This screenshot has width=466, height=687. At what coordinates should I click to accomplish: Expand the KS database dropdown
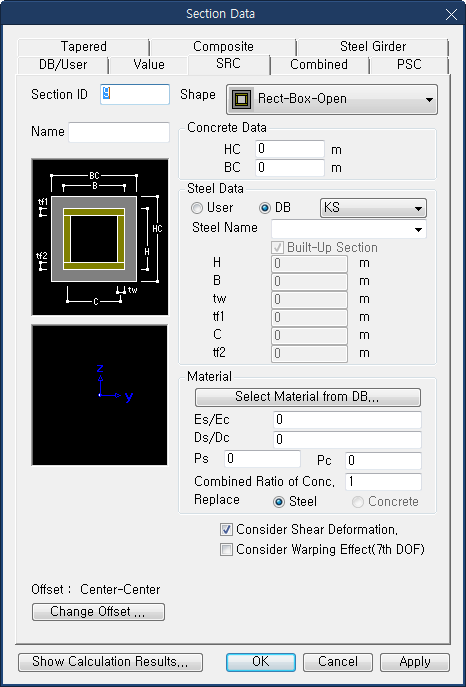tap(374, 208)
